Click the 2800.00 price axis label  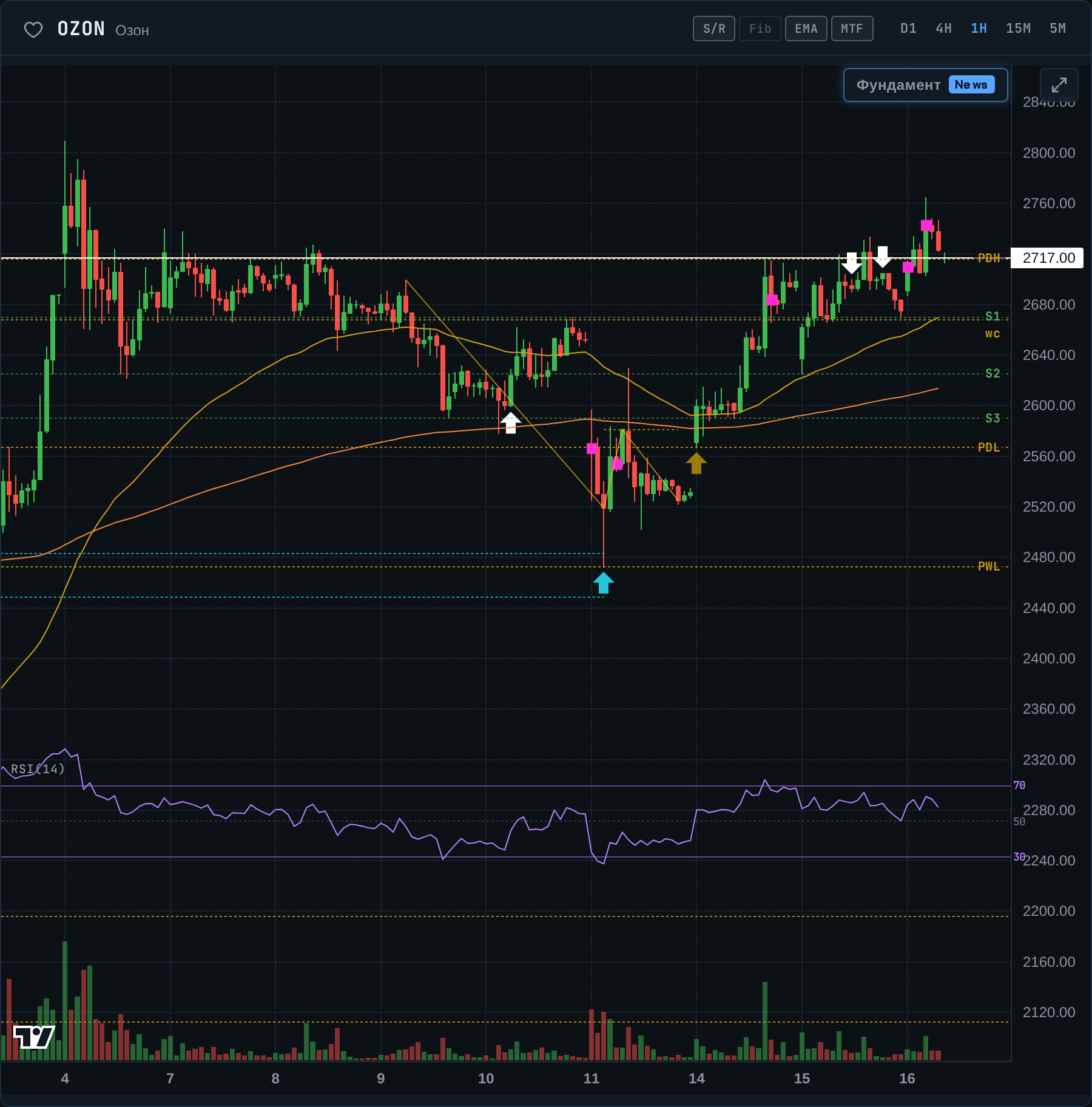coord(1049,153)
